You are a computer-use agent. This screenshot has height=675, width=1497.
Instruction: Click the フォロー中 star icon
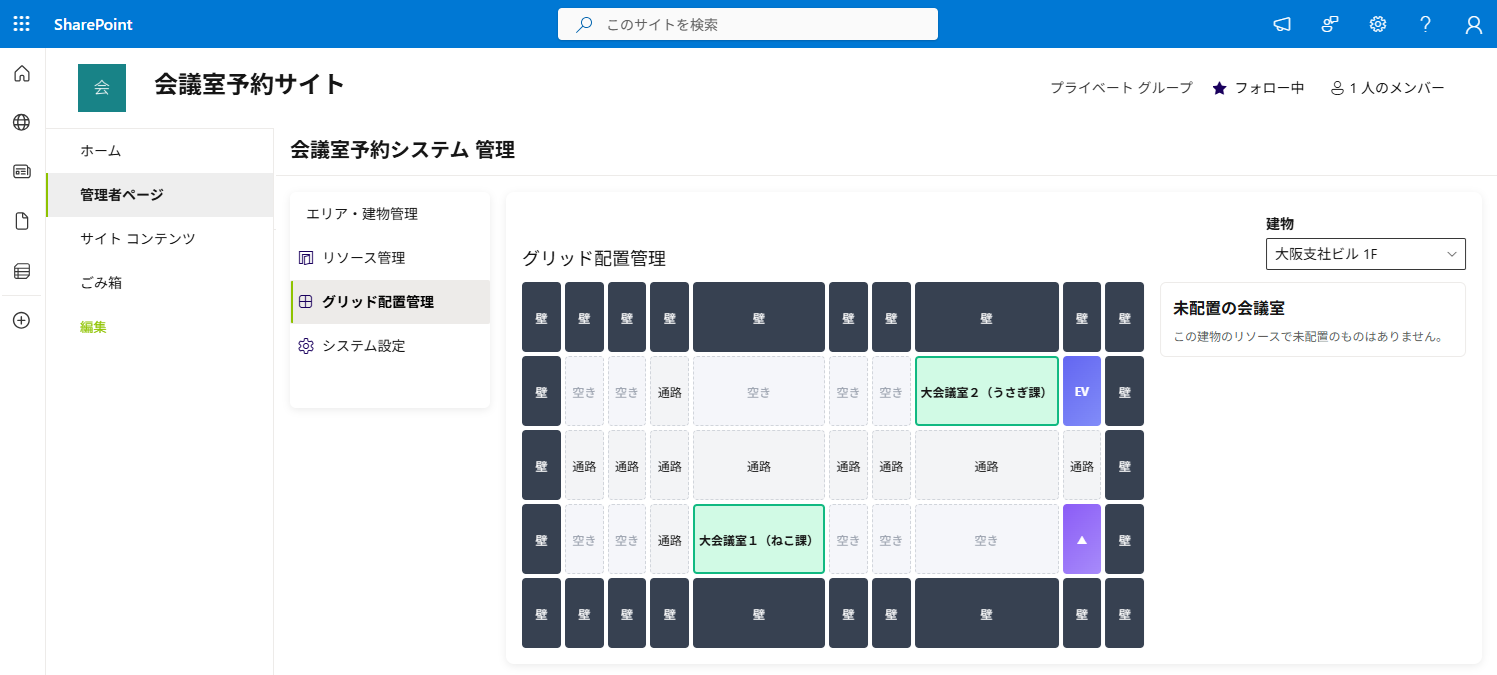1219,88
